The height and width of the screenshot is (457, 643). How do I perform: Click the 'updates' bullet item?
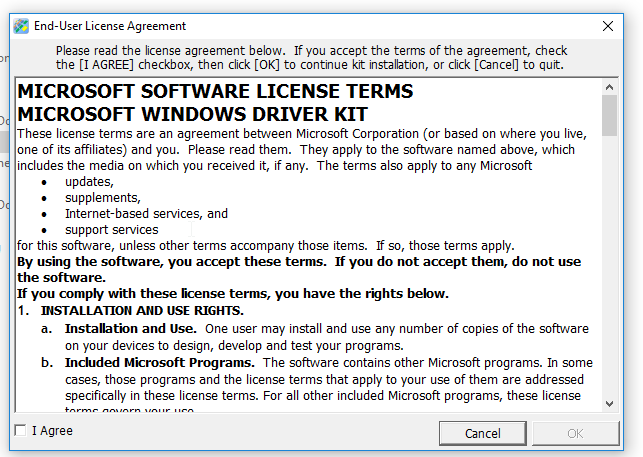tap(89, 181)
